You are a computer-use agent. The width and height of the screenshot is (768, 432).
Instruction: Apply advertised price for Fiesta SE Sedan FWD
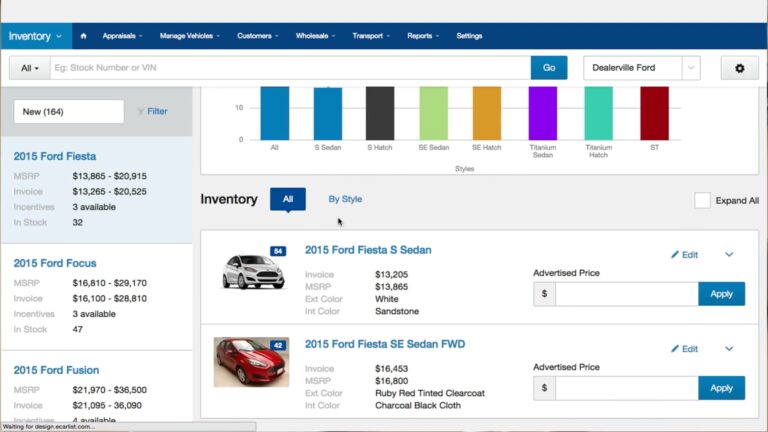721,388
